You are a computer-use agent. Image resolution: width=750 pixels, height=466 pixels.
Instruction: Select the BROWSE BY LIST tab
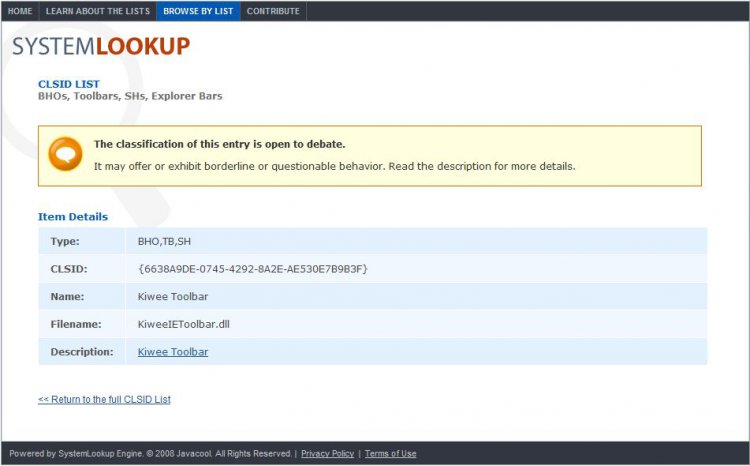198,11
